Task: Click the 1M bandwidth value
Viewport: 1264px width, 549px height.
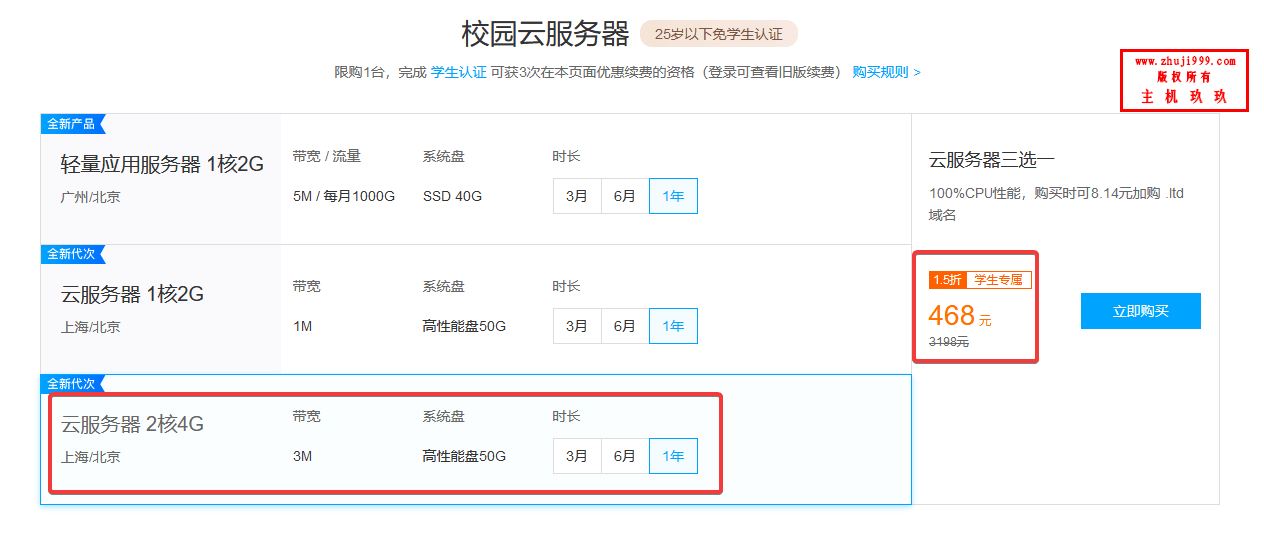Action: [302, 327]
